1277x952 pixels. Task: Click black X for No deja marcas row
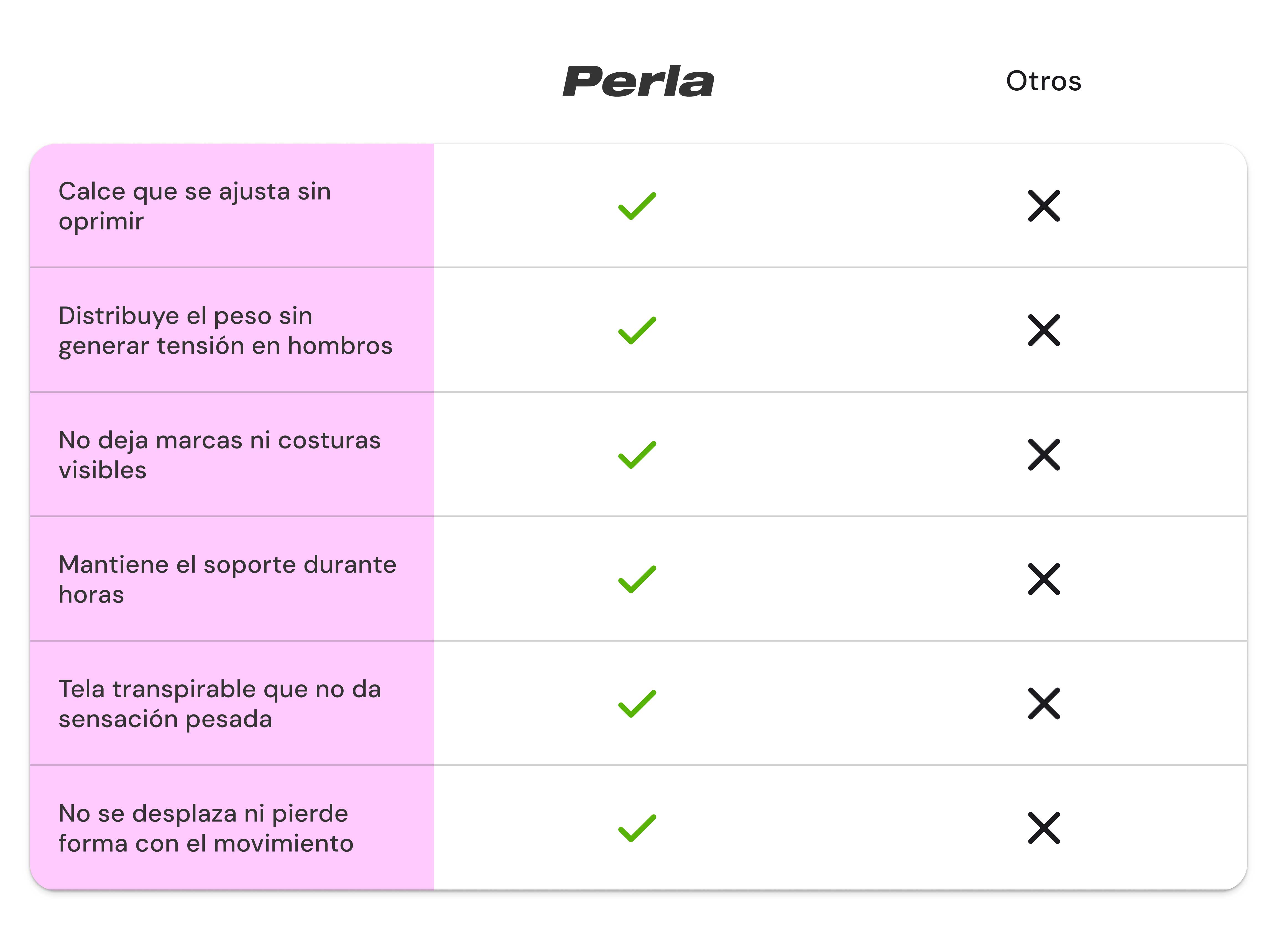pos(1044,455)
